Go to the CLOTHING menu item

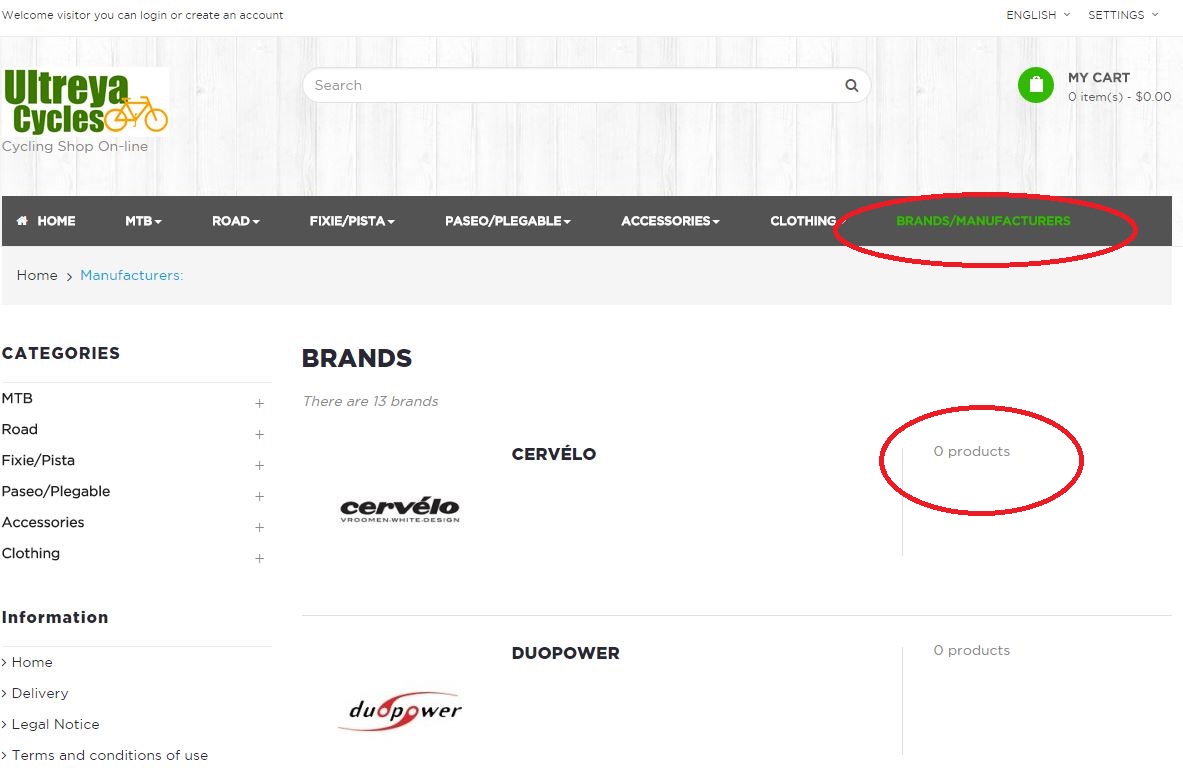(803, 221)
